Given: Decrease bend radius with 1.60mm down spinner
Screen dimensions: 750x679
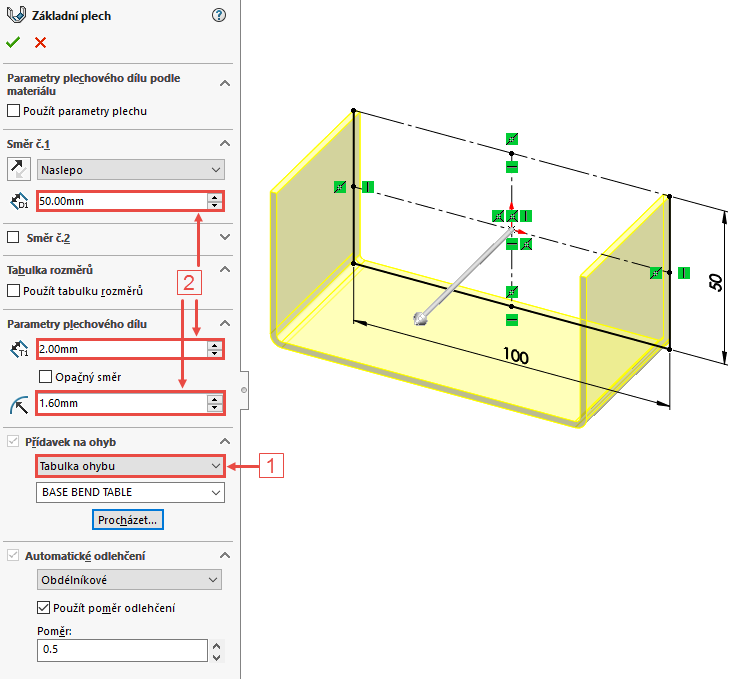Looking at the screenshot, I should tap(215, 408).
